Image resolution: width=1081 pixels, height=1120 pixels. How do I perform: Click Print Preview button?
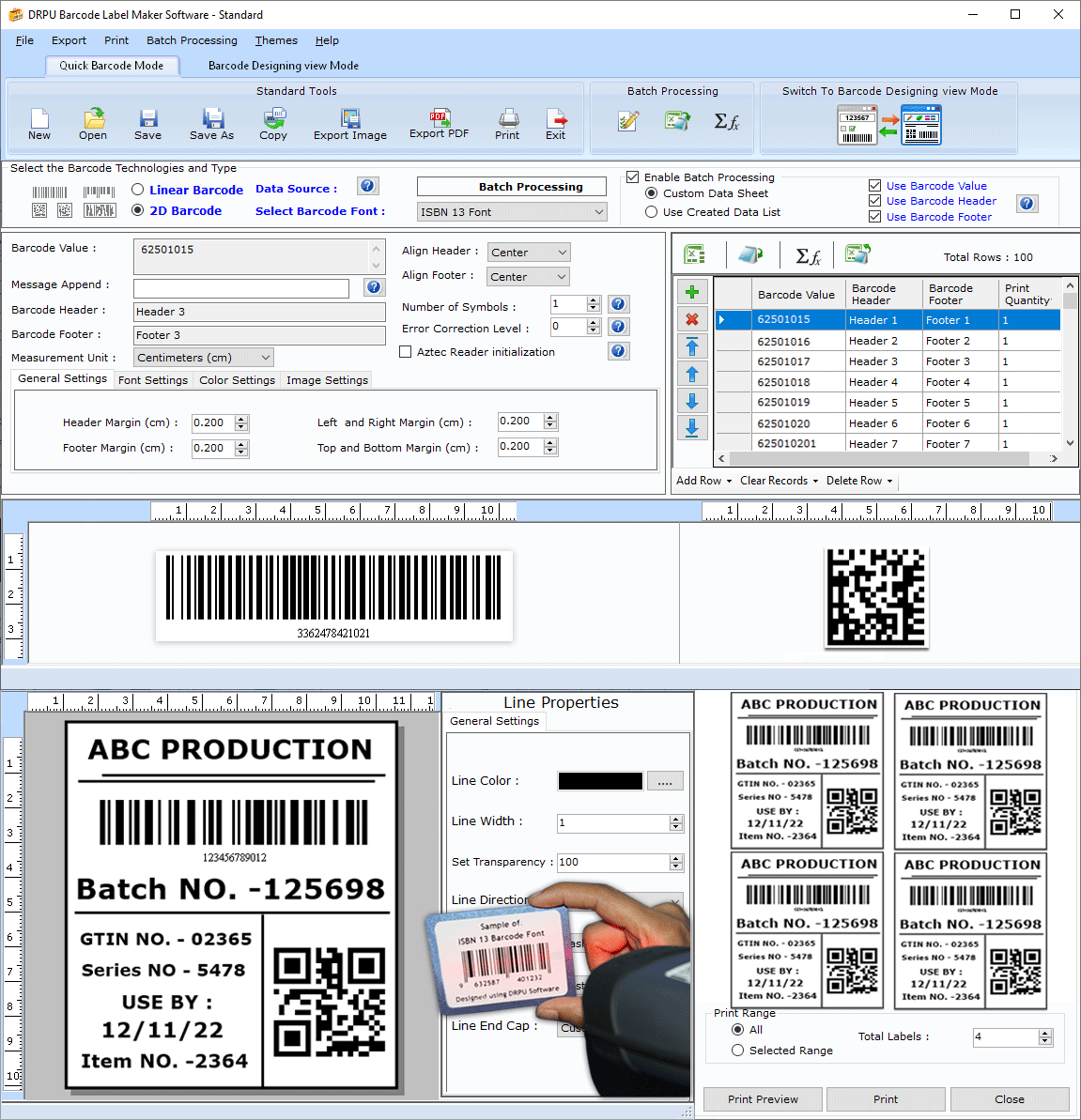[763, 1099]
